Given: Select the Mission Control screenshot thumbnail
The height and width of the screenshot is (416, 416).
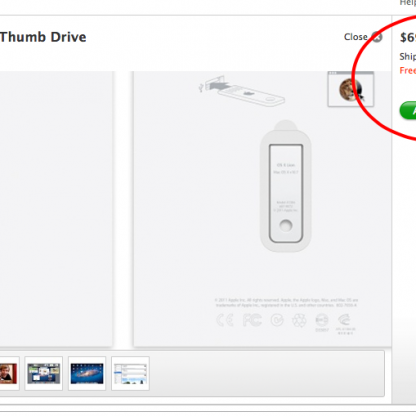Looking at the screenshot, I should tap(43, 373).
